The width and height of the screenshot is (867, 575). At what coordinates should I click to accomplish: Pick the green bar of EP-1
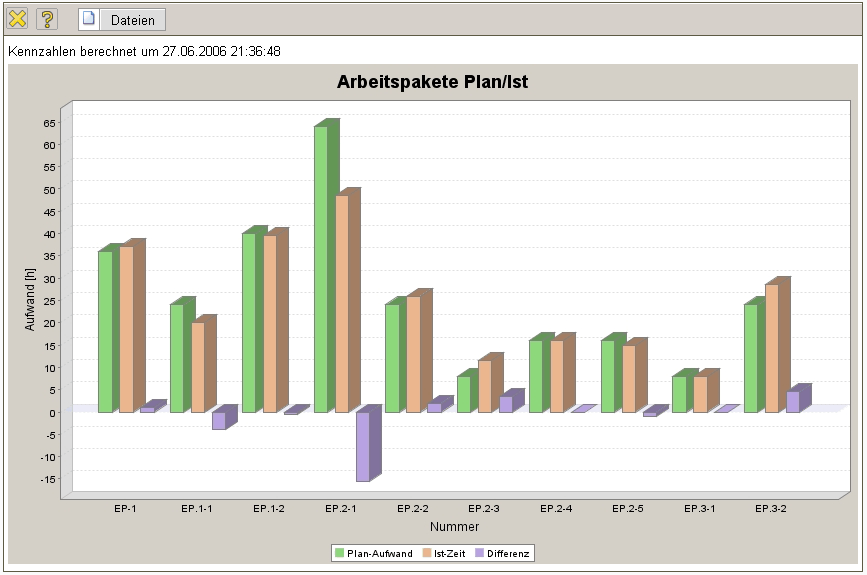(105, 331)
